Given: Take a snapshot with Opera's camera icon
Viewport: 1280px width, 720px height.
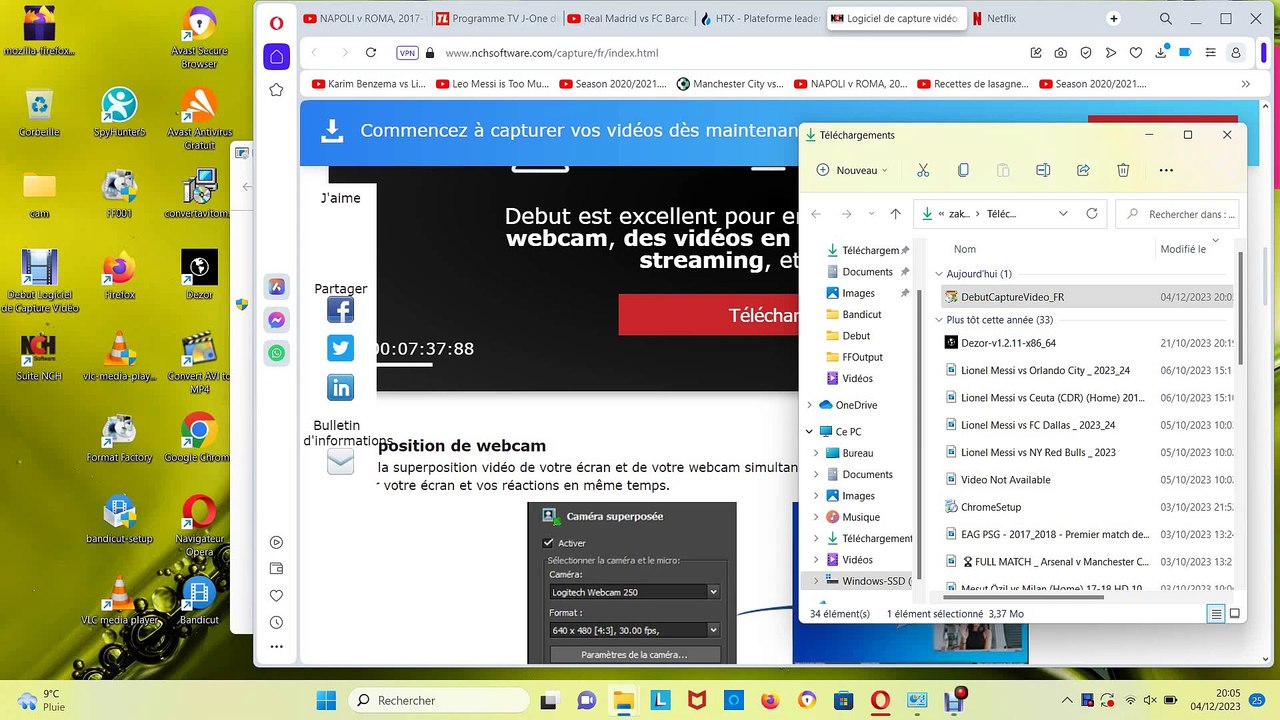Looking at the screenshot, I should click(1060, 53).
